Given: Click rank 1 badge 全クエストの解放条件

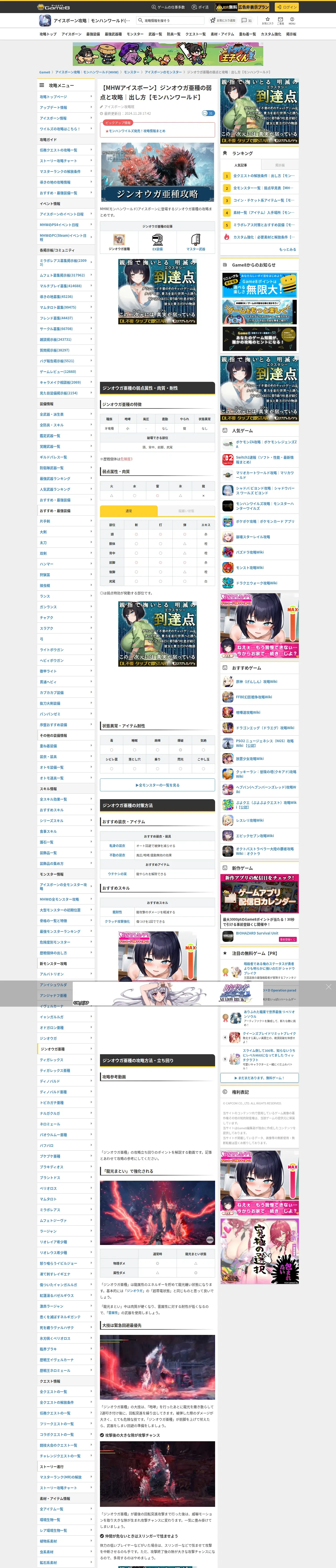Looking at the screenshot, I should coord(227,176).
